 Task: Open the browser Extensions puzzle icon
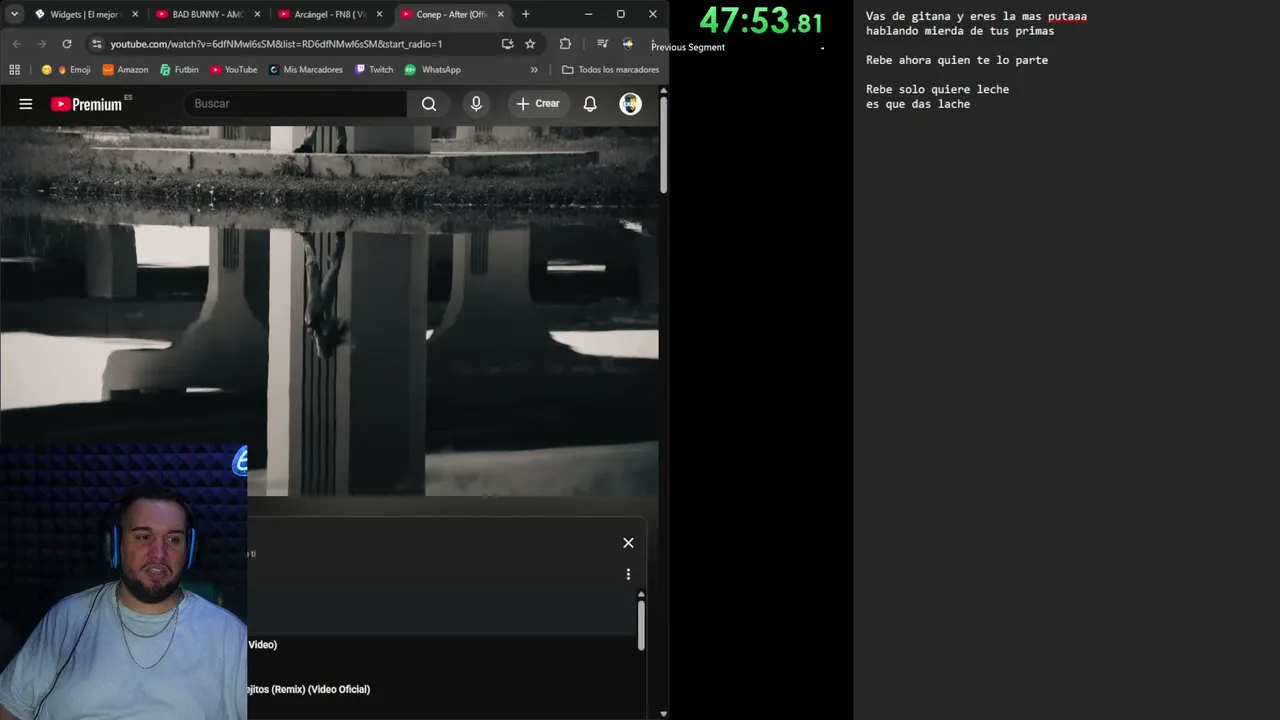(x=565, y=44)
